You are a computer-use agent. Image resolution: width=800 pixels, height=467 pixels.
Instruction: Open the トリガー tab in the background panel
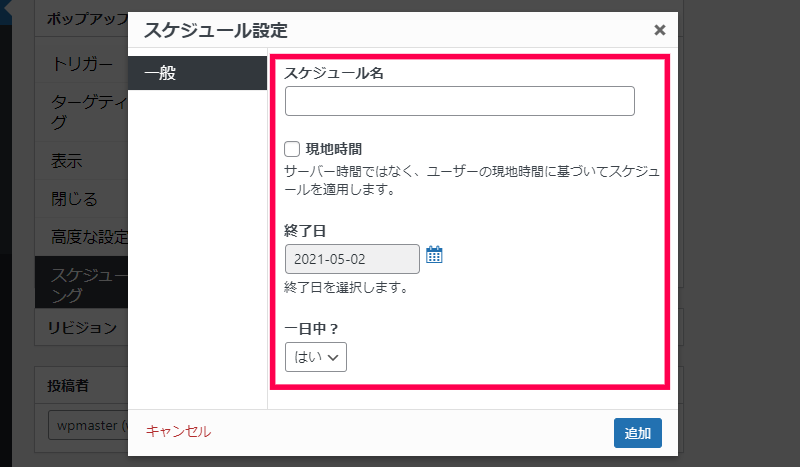point(82,64)
